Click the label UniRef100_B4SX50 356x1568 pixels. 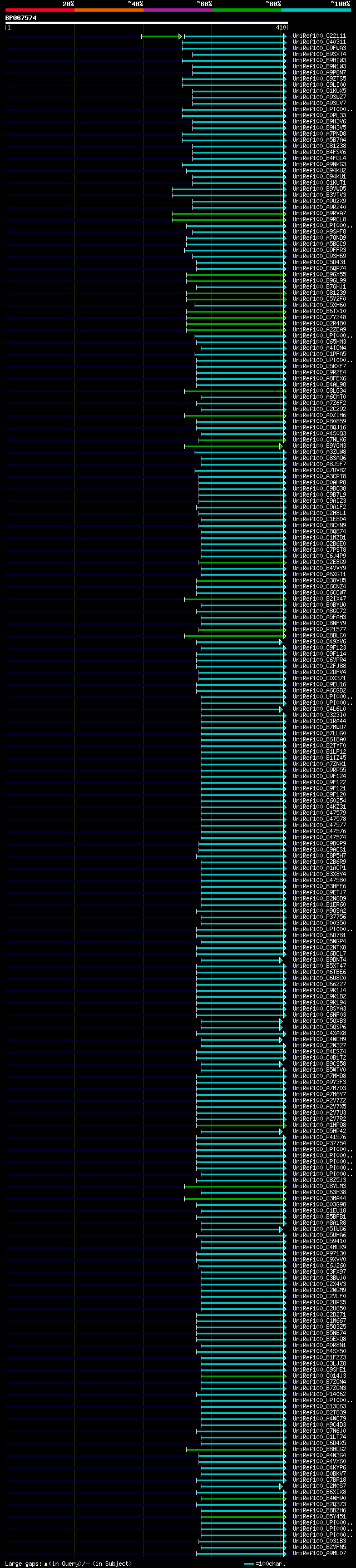pos(319,1351)
